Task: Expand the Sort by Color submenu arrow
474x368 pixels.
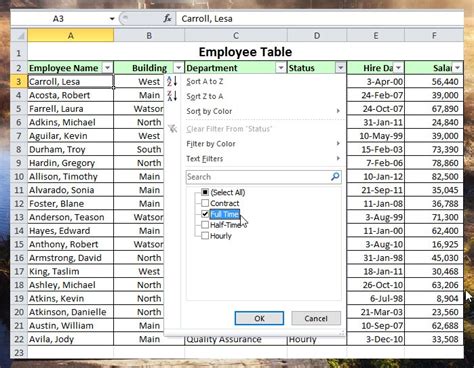Action: coord(338,111)
